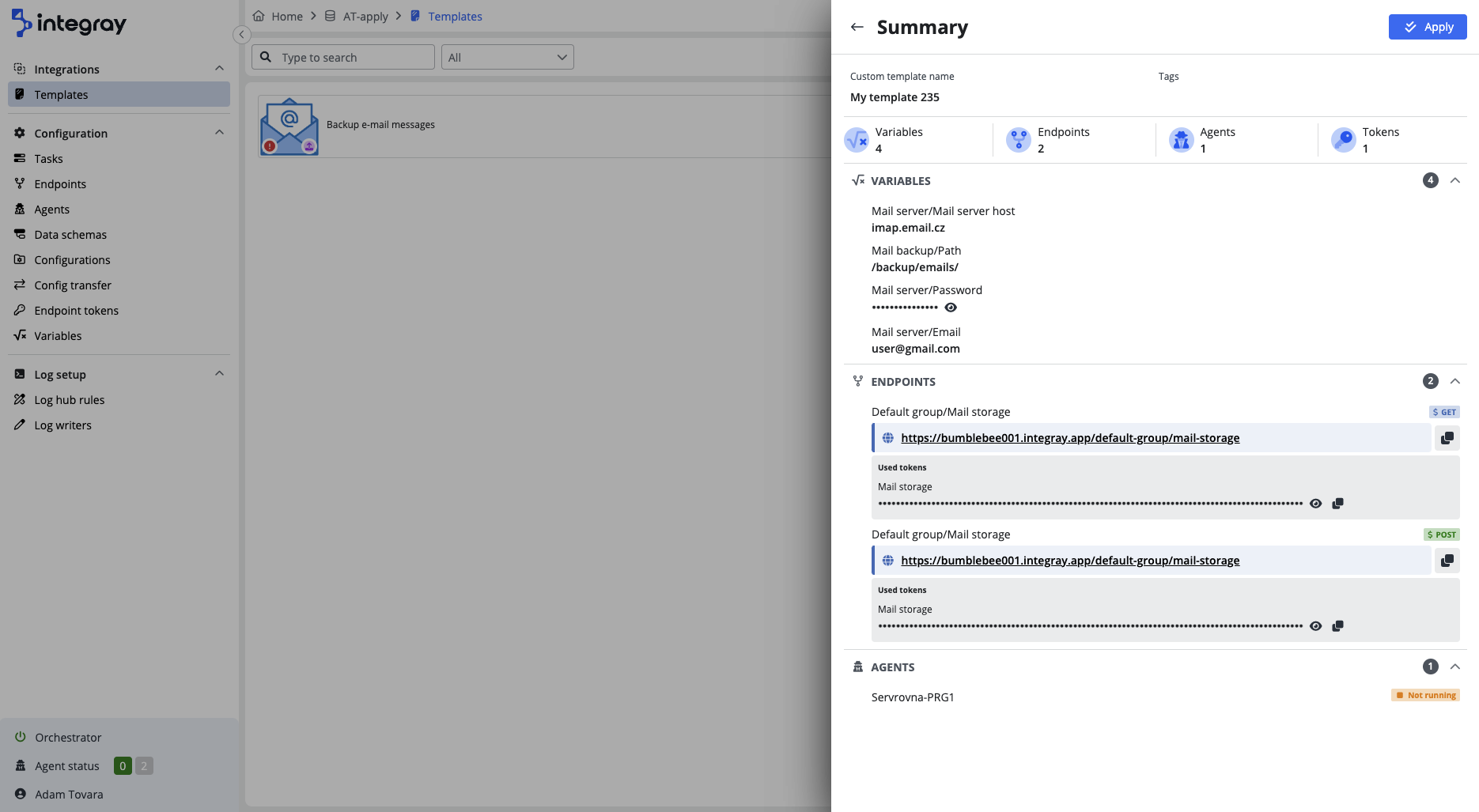This screenshot has height=812, width=1479.
Task: Open the GET mail-storage endpoint link
Action: point(1069,438)
